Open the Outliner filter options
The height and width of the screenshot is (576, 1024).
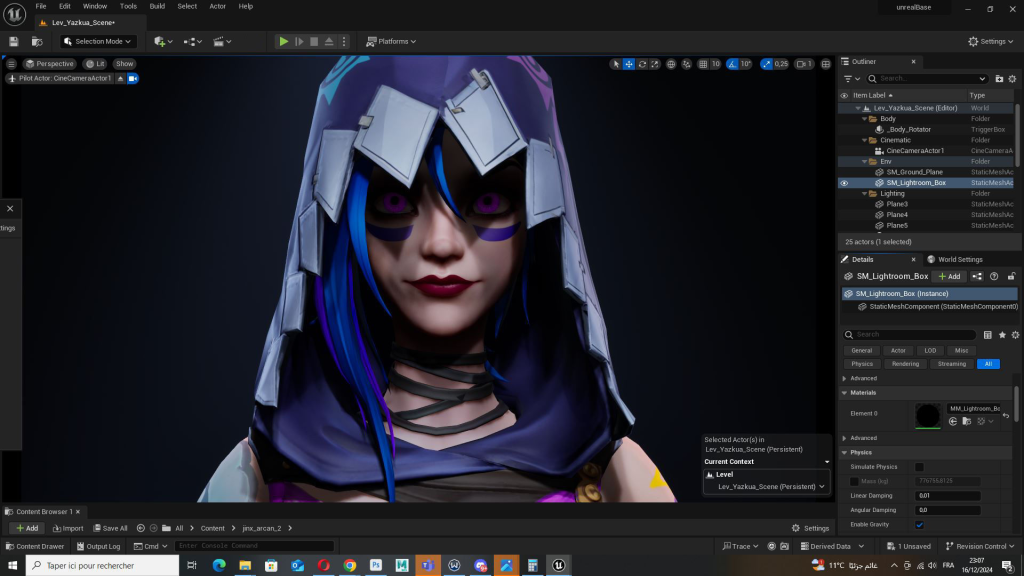coord(852,79)
